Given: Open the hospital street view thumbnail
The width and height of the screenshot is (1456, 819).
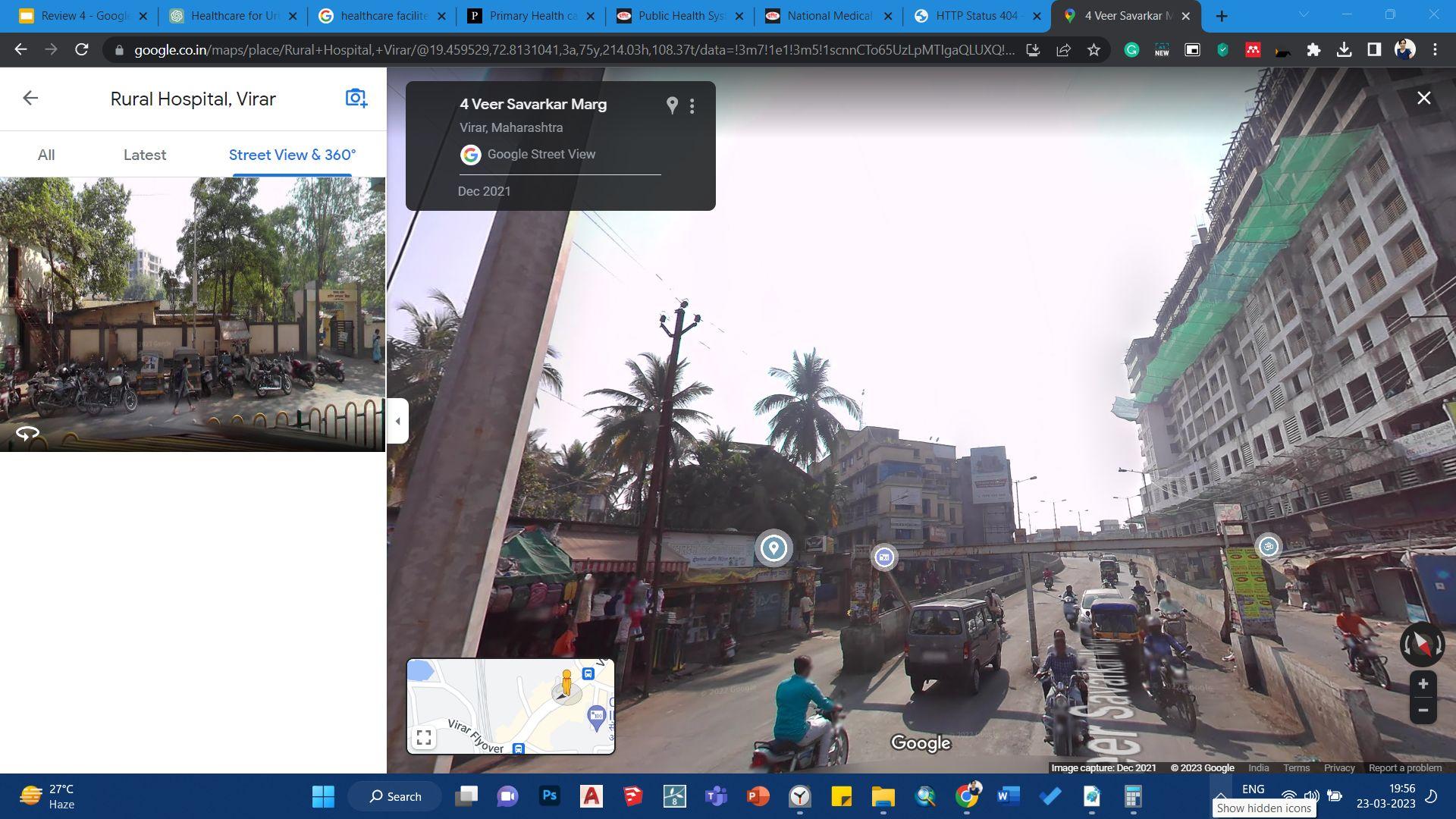Looking at the screenshot, I should point(193,314).
